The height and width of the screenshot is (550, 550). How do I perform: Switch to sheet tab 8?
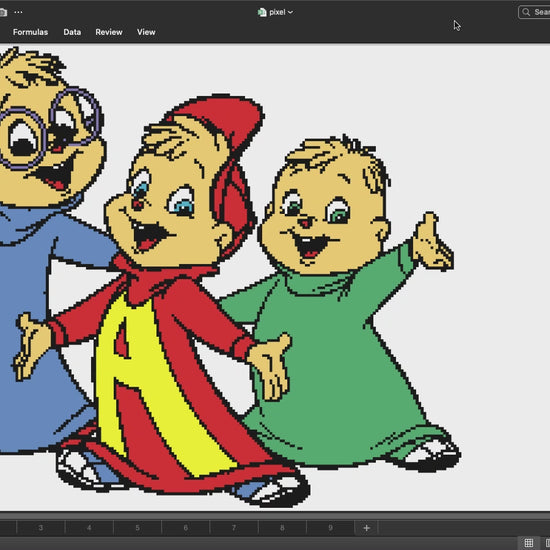tap(282, 528)
